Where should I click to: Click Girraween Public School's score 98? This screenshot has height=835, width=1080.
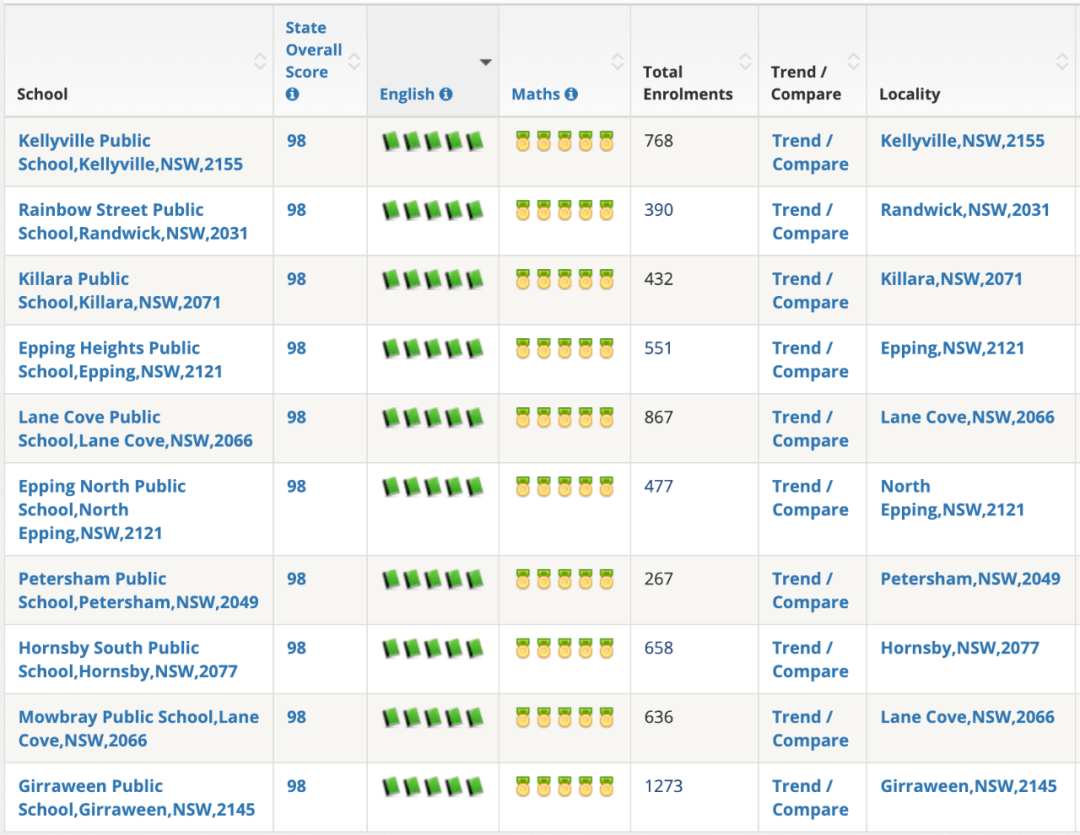(x=296, y=786)
